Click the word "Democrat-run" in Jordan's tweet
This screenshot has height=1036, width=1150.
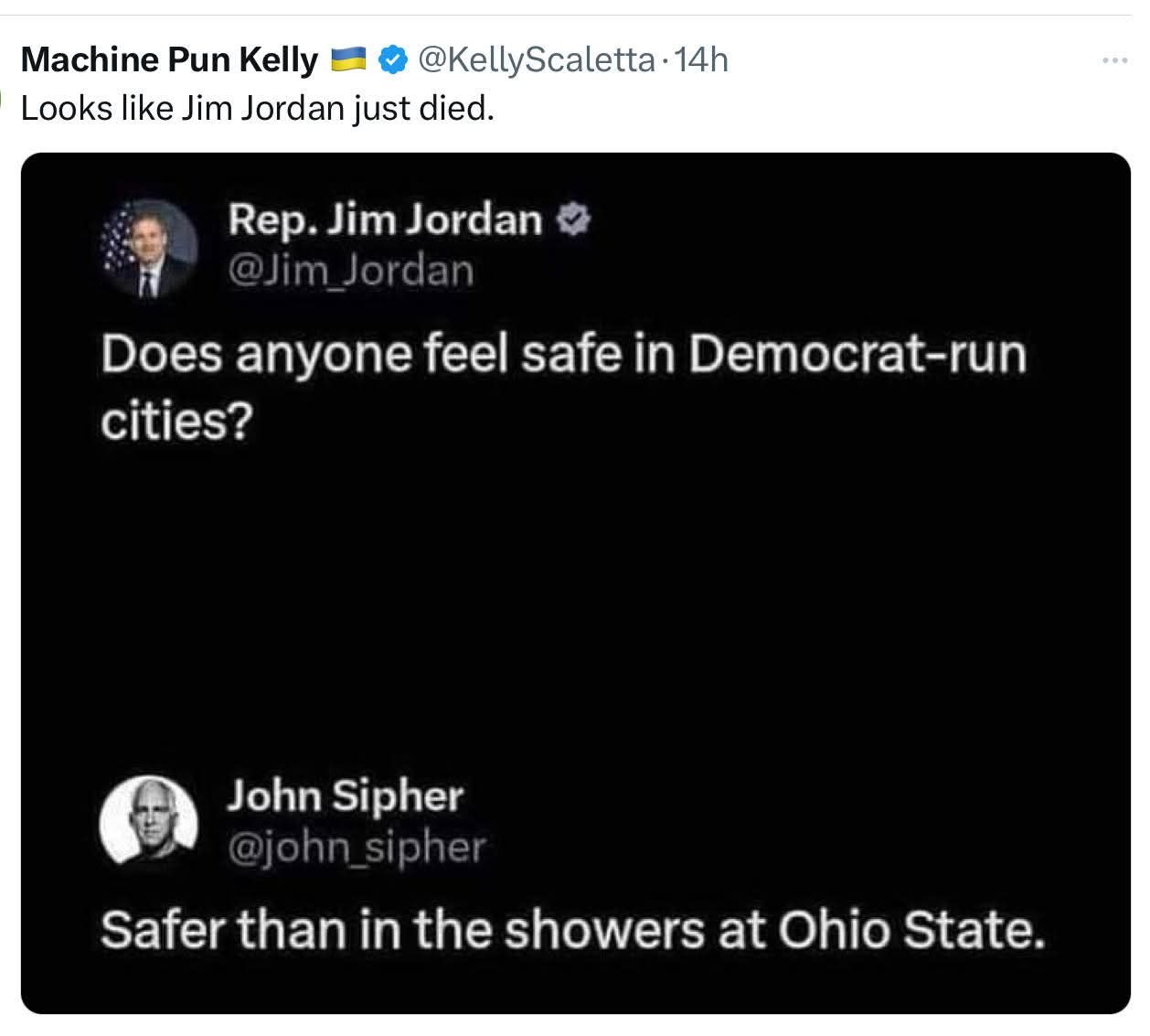tap(857, 355)
